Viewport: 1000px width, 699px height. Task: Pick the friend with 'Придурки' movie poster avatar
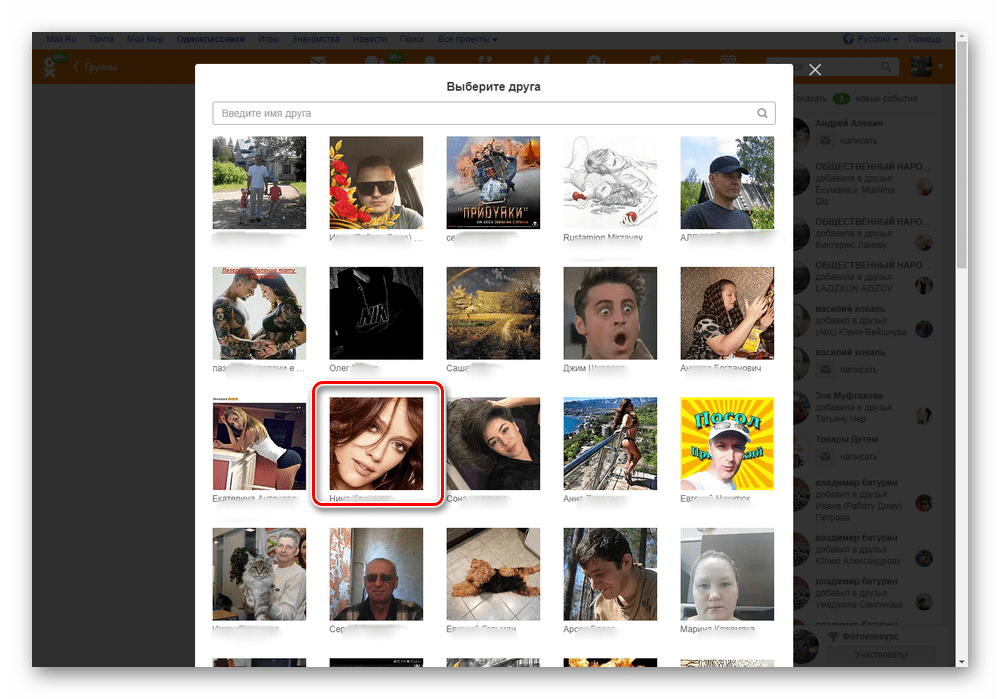click(x=493, y=182)
